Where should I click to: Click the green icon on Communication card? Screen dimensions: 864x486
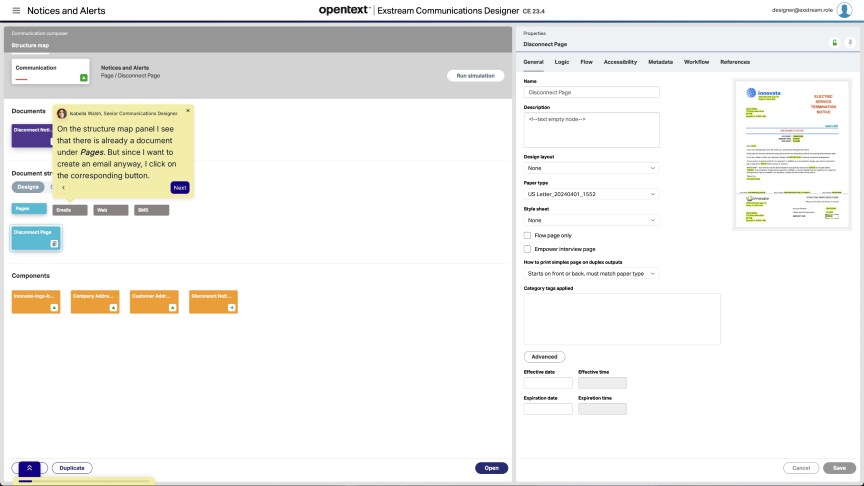coord(84,77)
